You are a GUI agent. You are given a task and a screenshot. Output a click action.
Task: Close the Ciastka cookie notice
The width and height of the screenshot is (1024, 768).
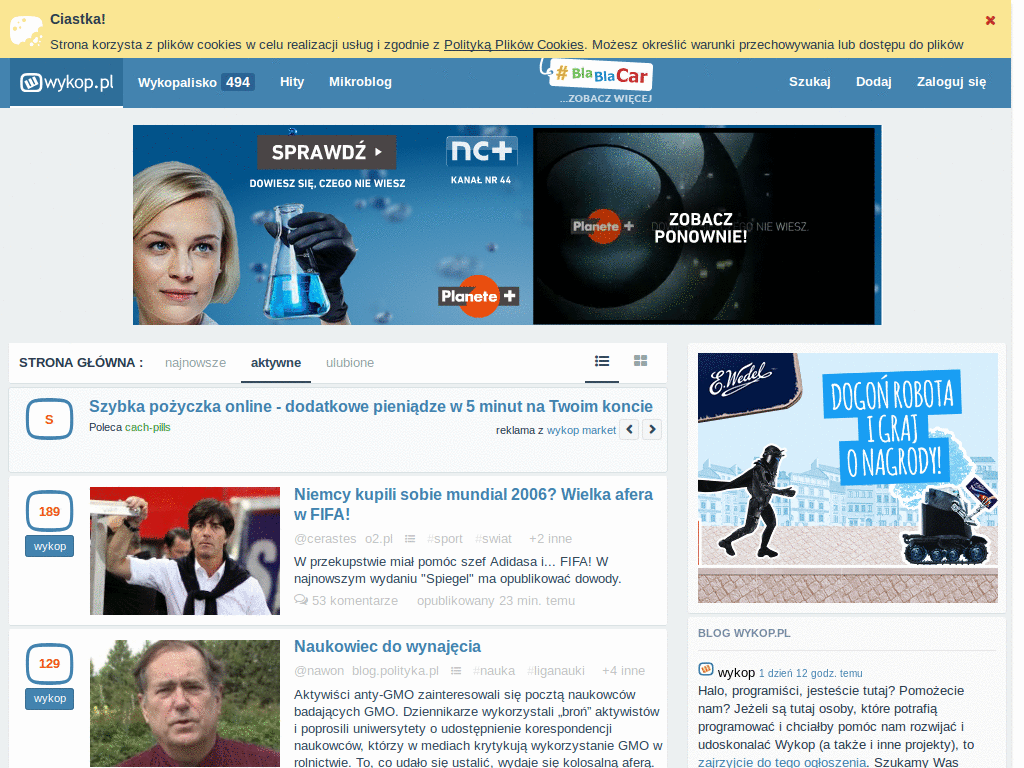[x=990, y=20]
